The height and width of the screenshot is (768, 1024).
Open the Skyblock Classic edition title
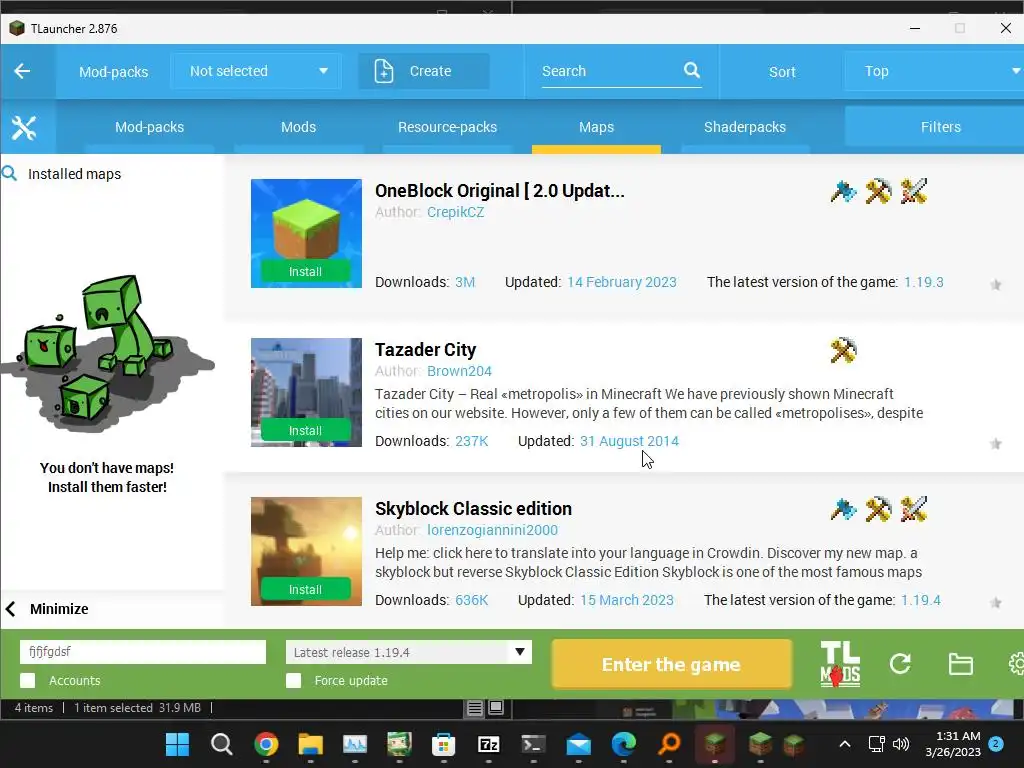pos(473,509)
